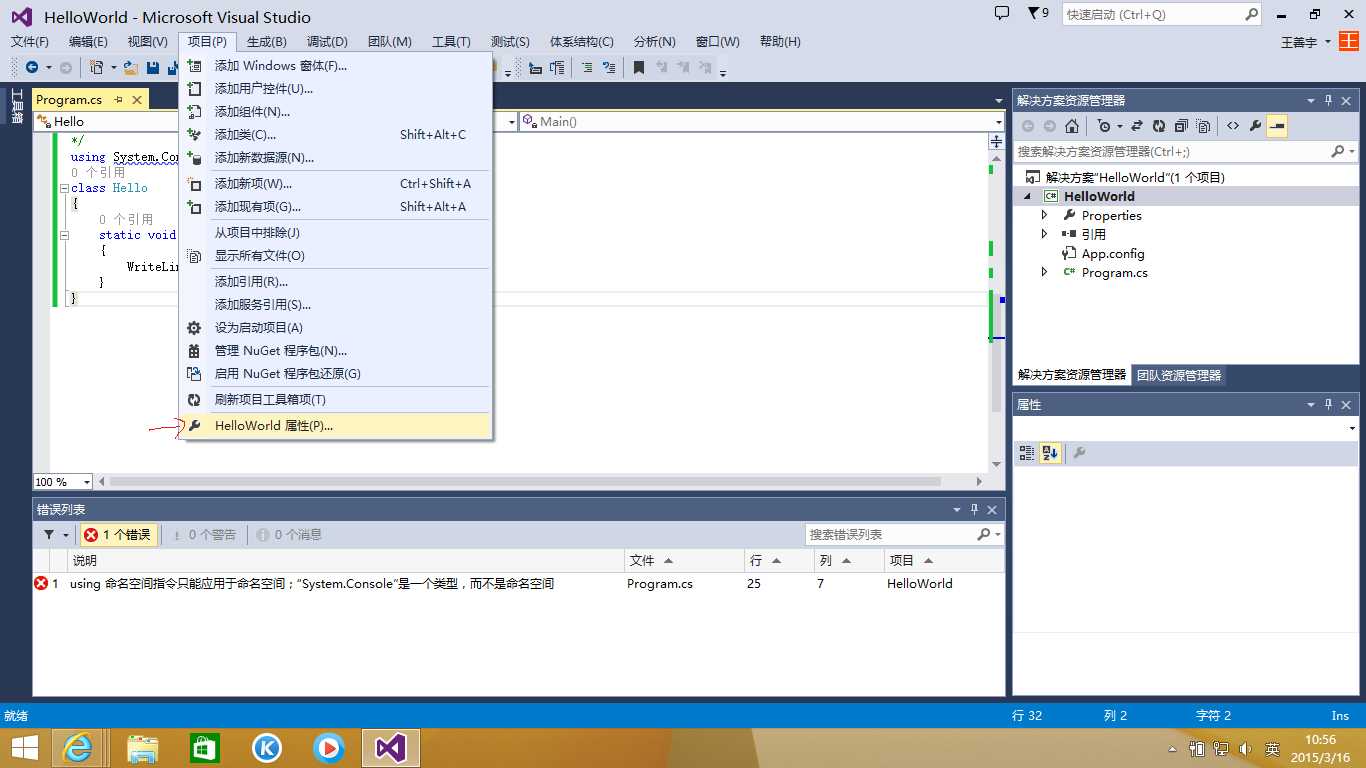This screenshot has height=768, width=1366.
Task: Click the Home icon in Solution Explorer
Action: pyautogui.click(x=1072, y=126)
